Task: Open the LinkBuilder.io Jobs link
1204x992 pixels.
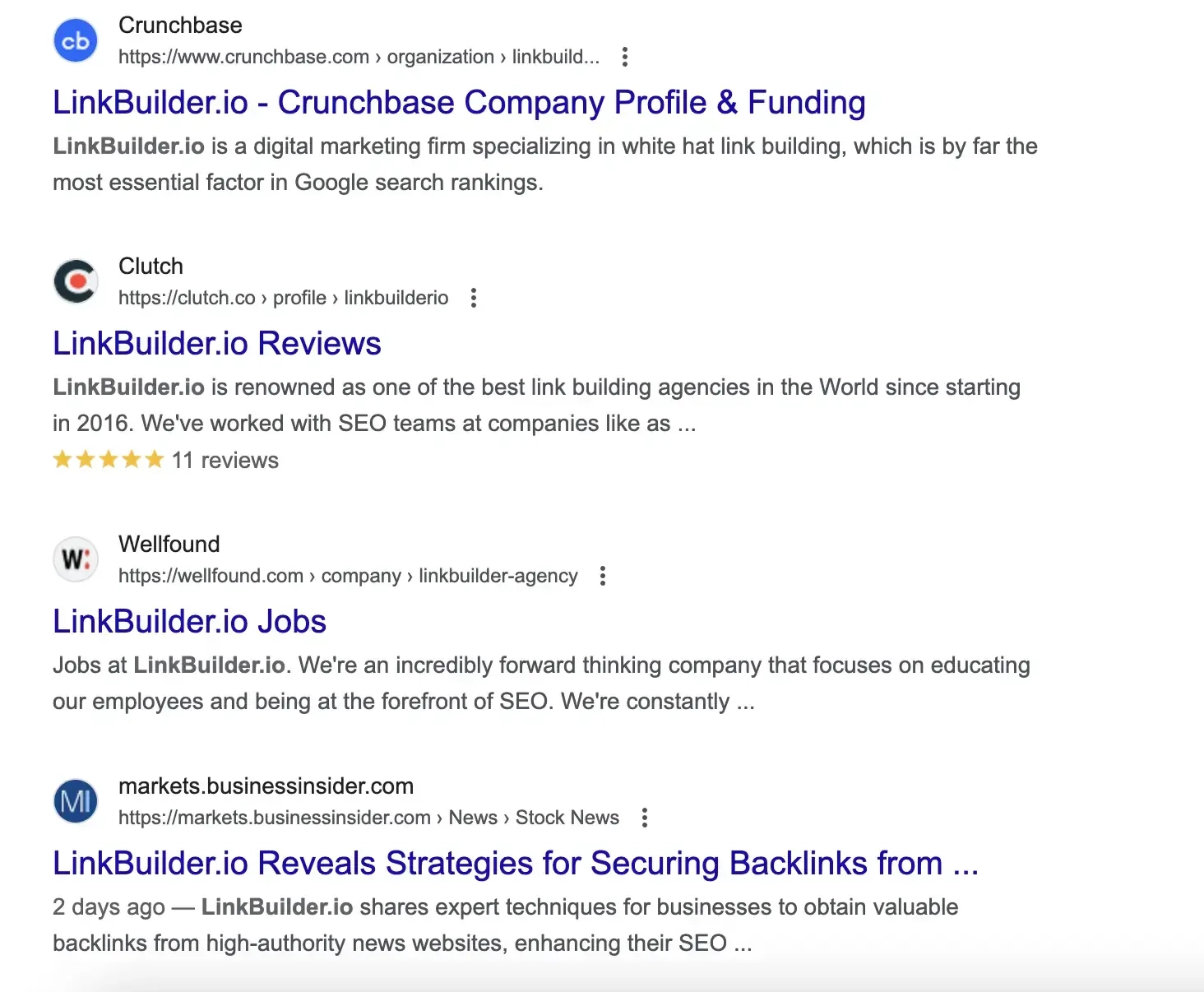Action: 189,622
